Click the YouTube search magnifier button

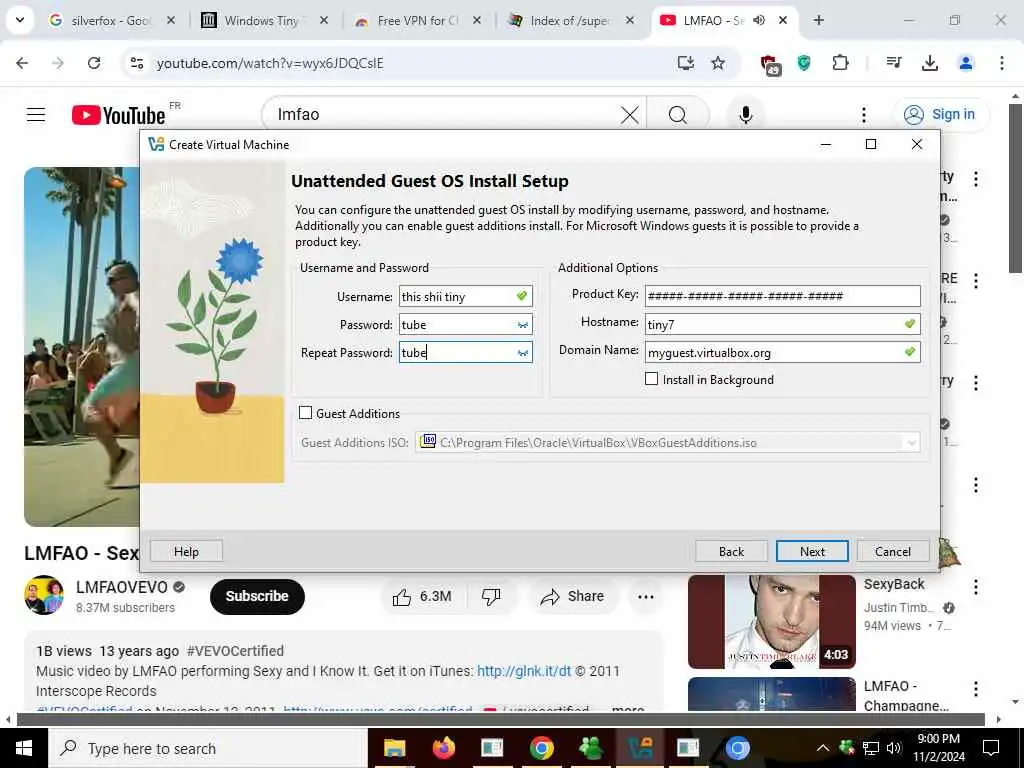coord(678,115)
